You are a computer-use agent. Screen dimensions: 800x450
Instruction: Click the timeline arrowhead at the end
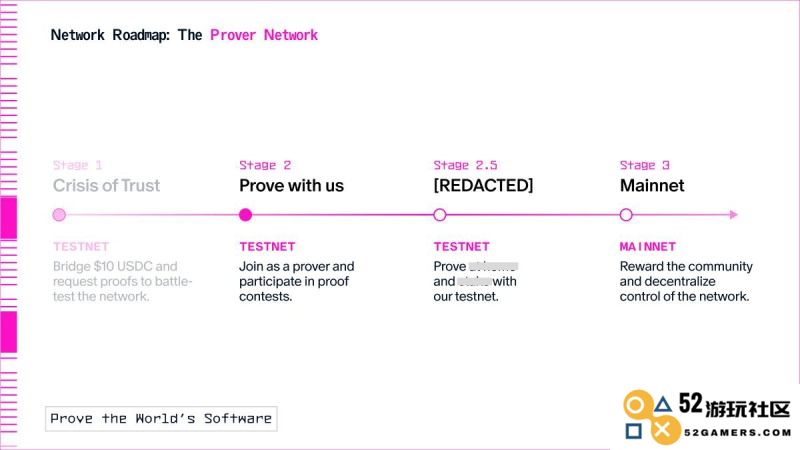(734, 215)
